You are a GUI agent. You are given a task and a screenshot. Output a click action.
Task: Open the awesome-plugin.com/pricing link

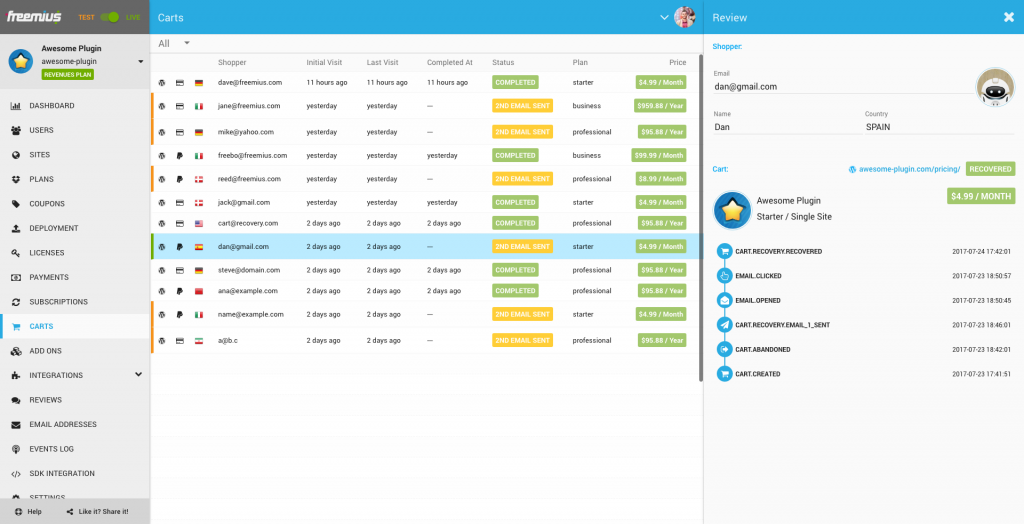point(909,169)
